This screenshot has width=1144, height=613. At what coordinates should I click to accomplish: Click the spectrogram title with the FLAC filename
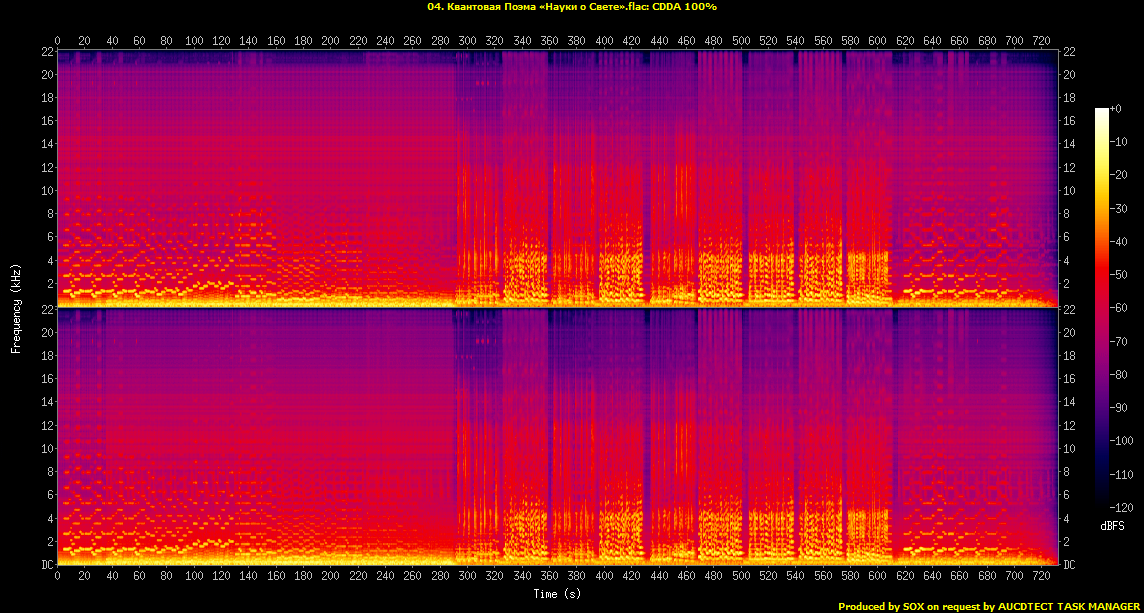571,7
